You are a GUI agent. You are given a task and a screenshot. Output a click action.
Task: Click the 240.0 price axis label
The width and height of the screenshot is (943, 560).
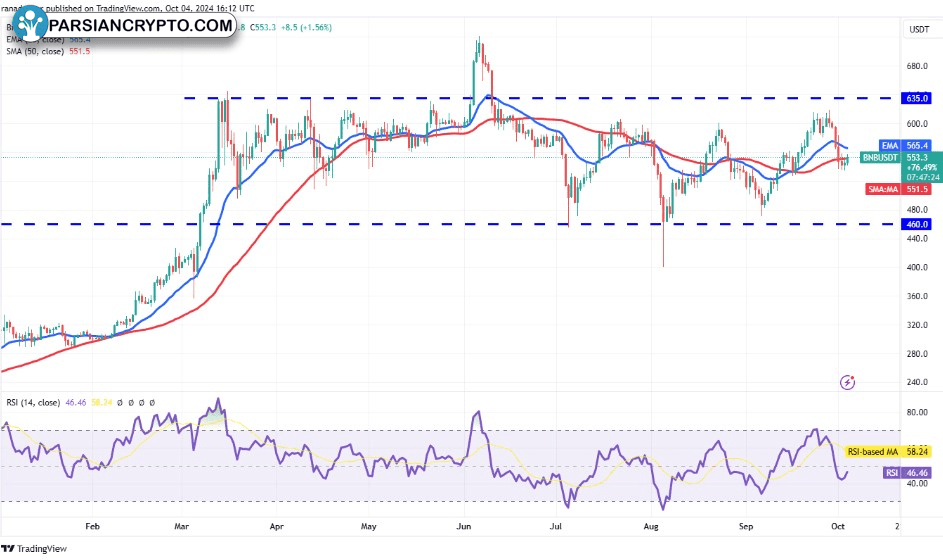tap(917, 382)
